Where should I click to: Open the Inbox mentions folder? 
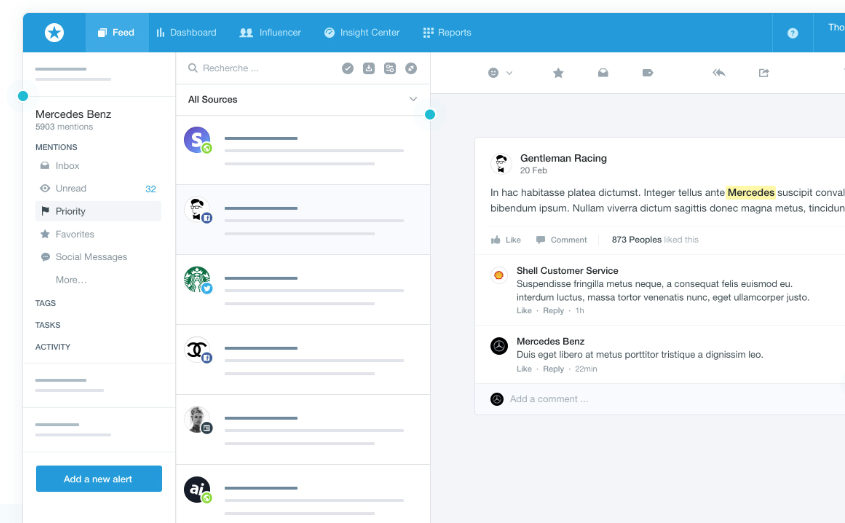click(98, 166)
